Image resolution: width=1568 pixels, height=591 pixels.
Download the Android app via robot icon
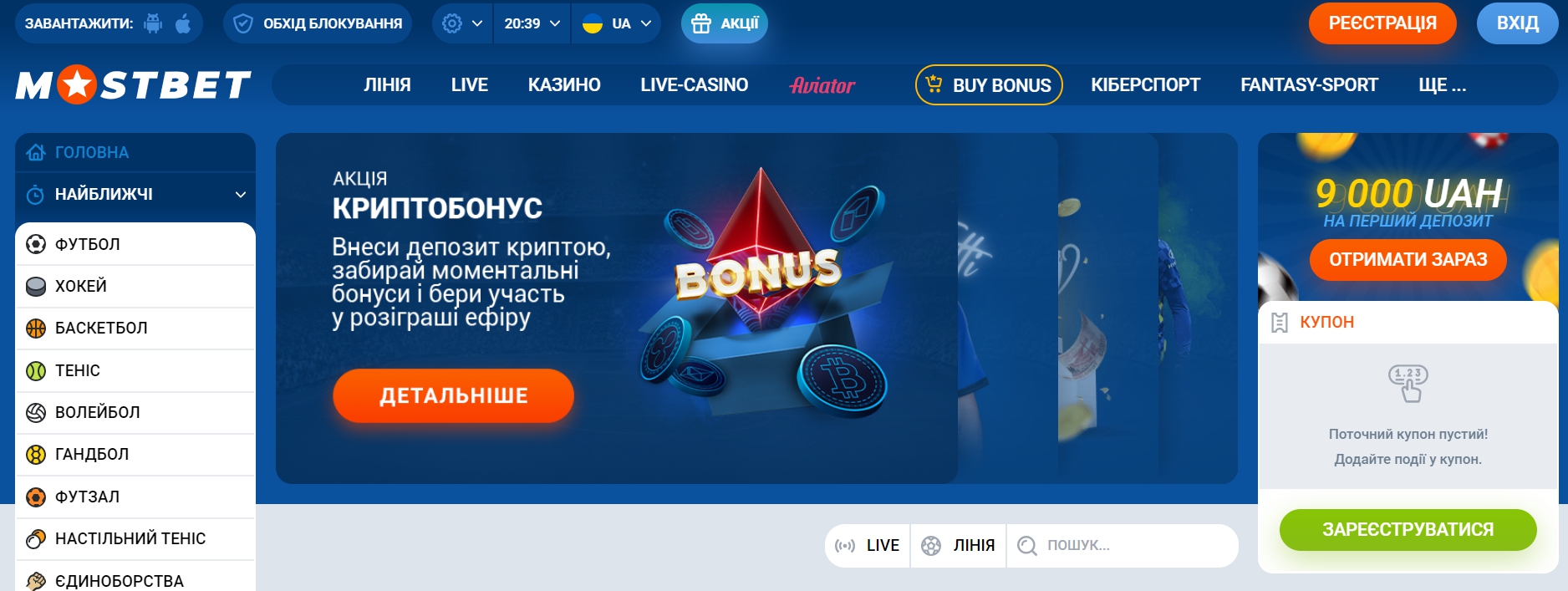coord(153,23)
